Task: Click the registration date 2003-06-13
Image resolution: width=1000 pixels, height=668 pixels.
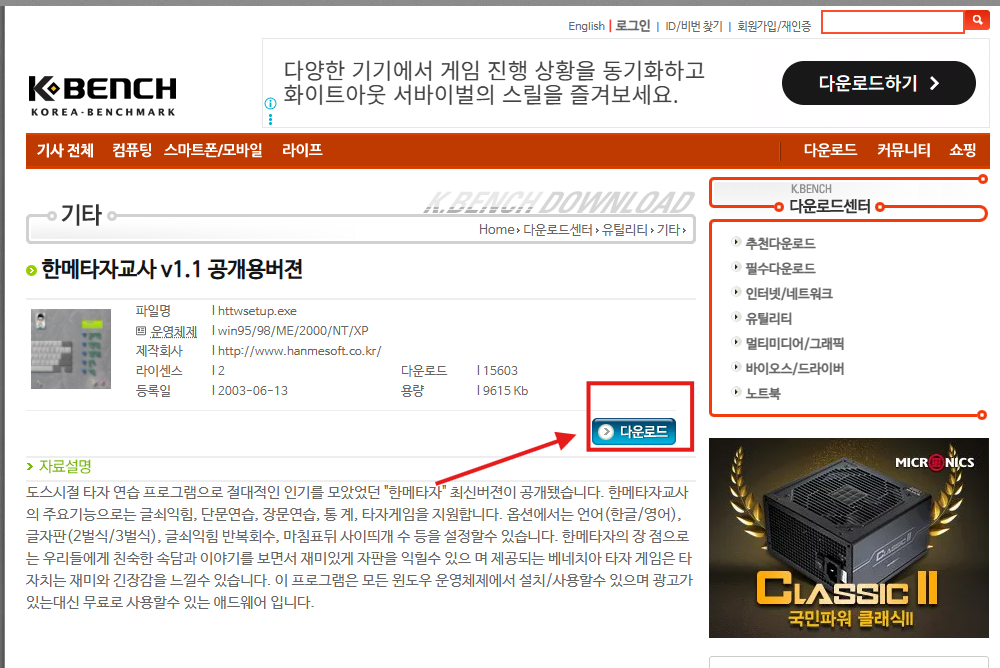Action: click(x=253, y=390)
